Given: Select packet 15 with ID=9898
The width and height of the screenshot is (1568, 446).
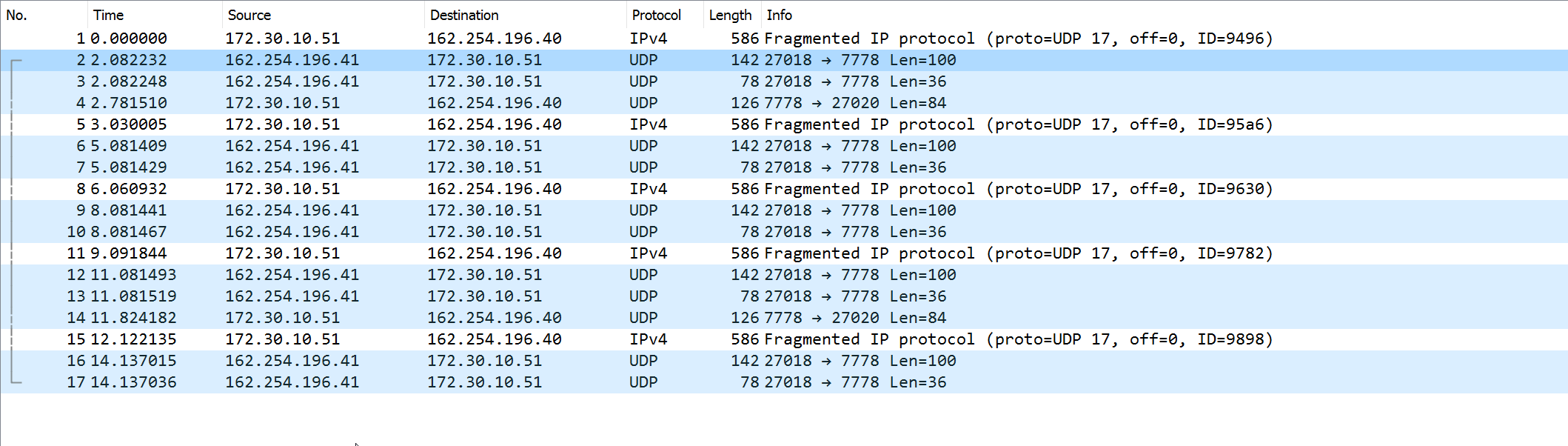Looking at the screenshot, I should point(784,339).
